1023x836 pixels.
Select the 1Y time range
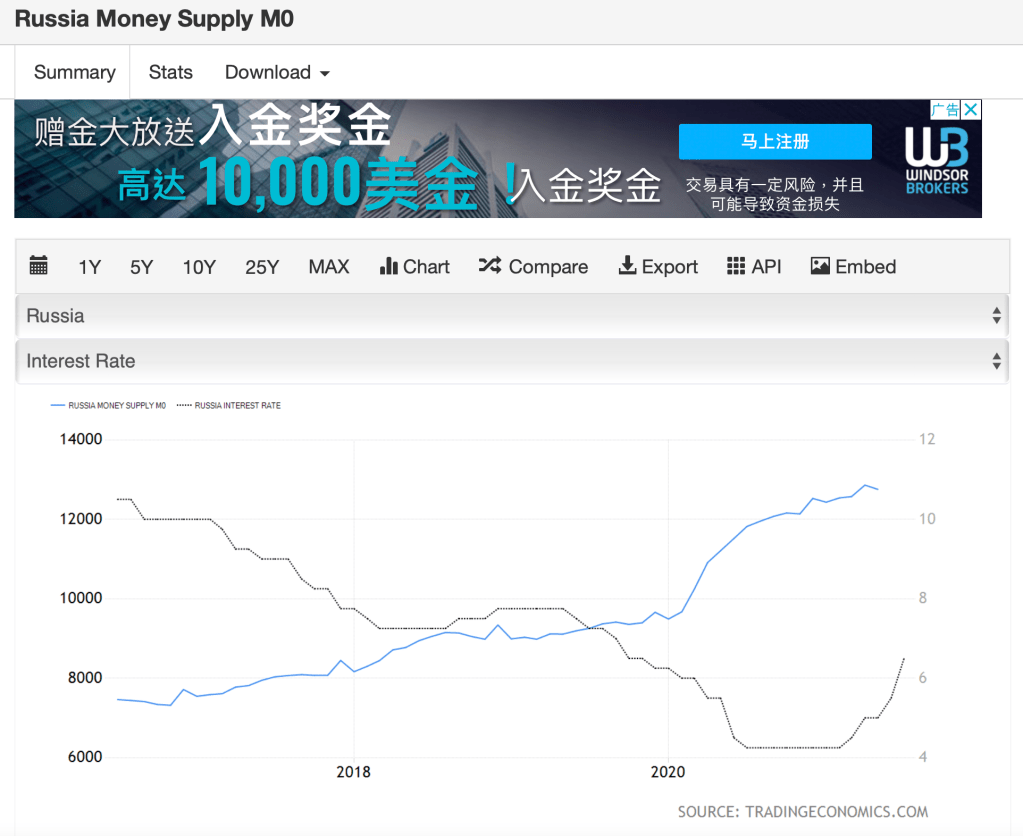pos(90,267)
